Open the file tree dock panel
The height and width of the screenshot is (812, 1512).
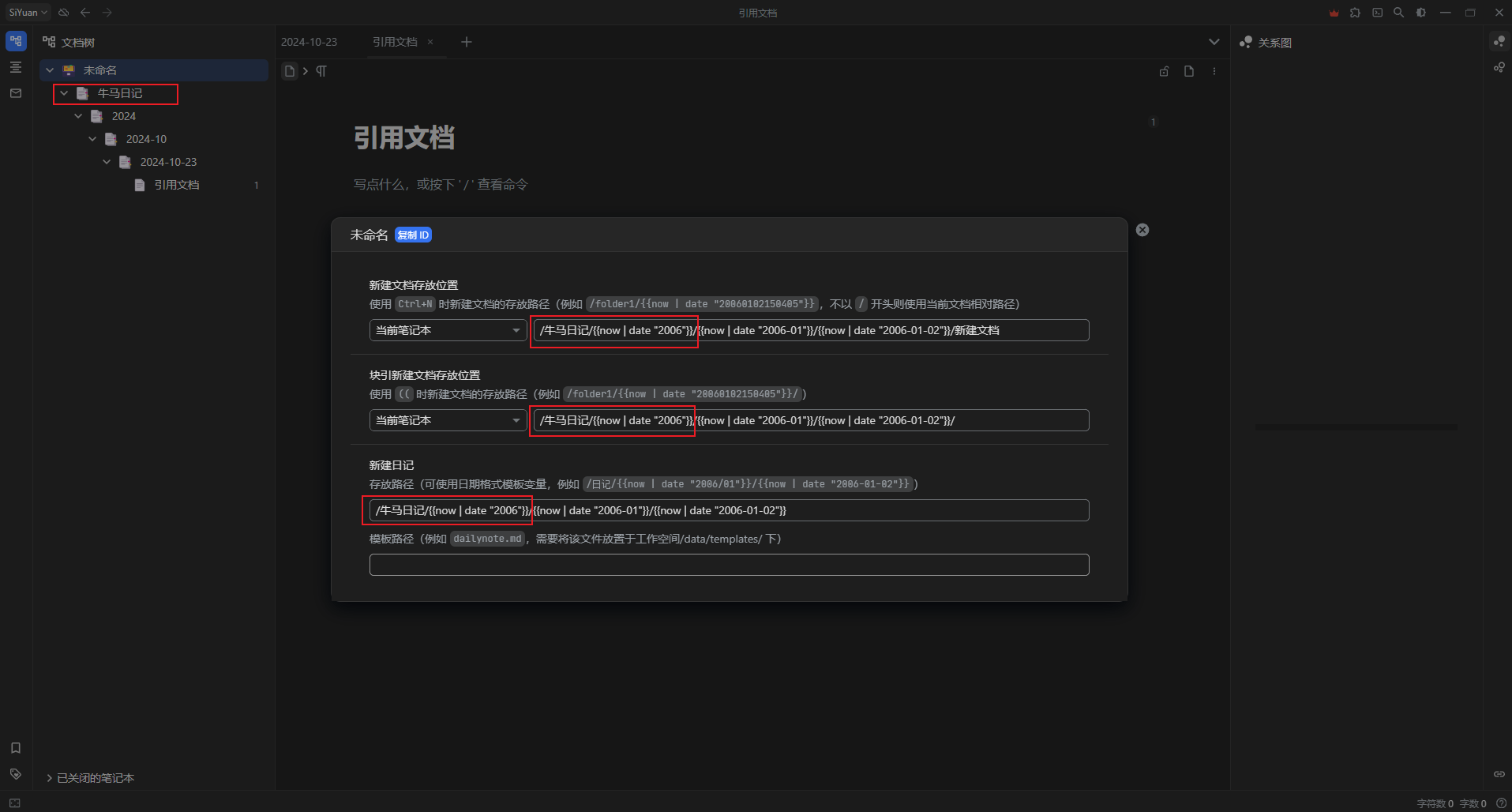point(16,41)
